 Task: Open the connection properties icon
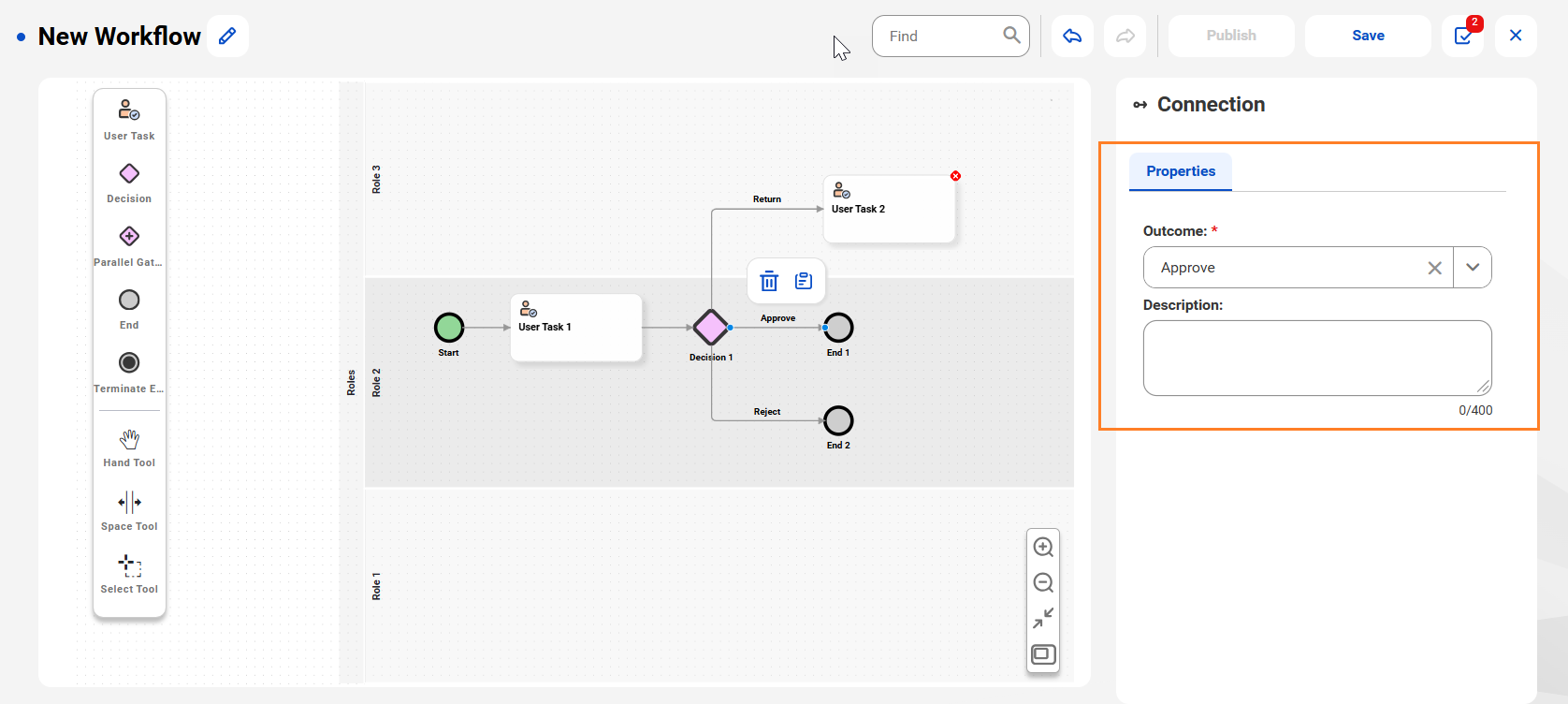804,281
